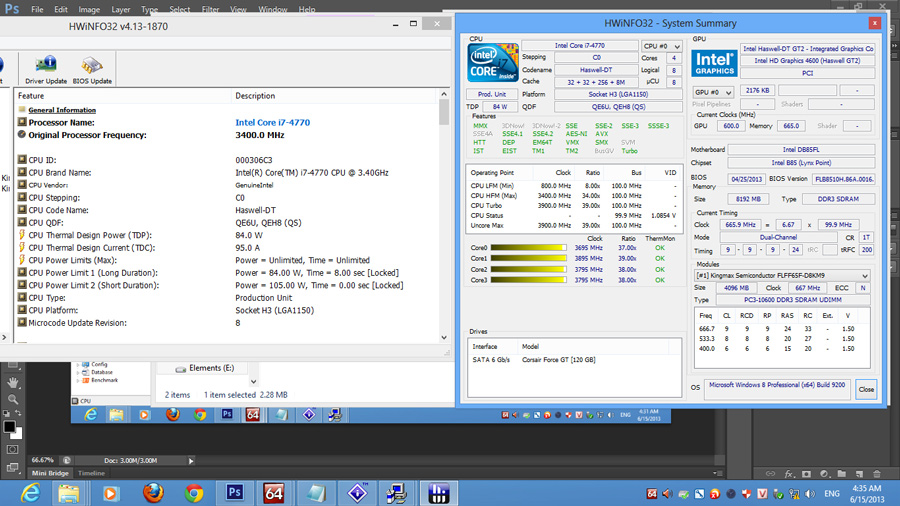Click the status bar icon after 66.67%
The image size is (900, 506).
tap(67, 460)
